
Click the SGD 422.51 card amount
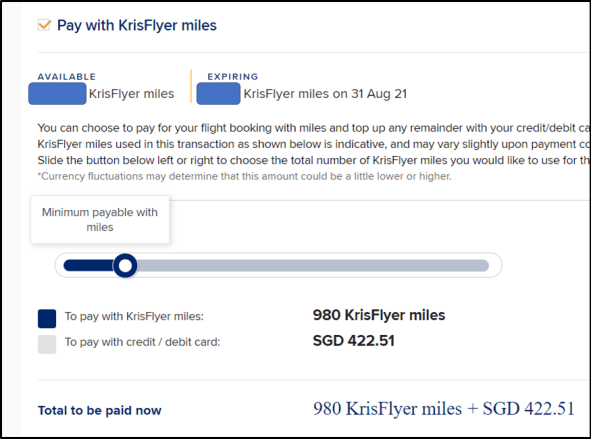point(354,341)
